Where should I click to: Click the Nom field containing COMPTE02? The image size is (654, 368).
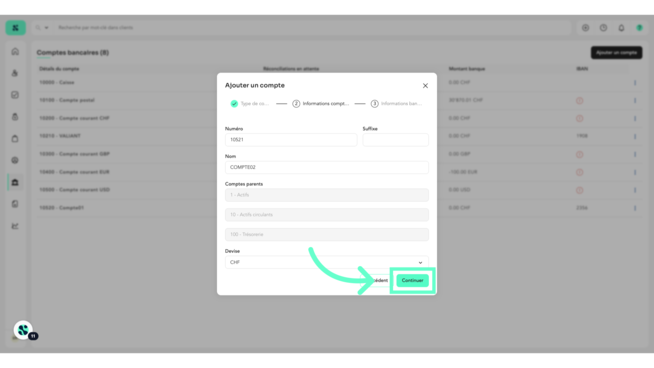pos(327,167)
